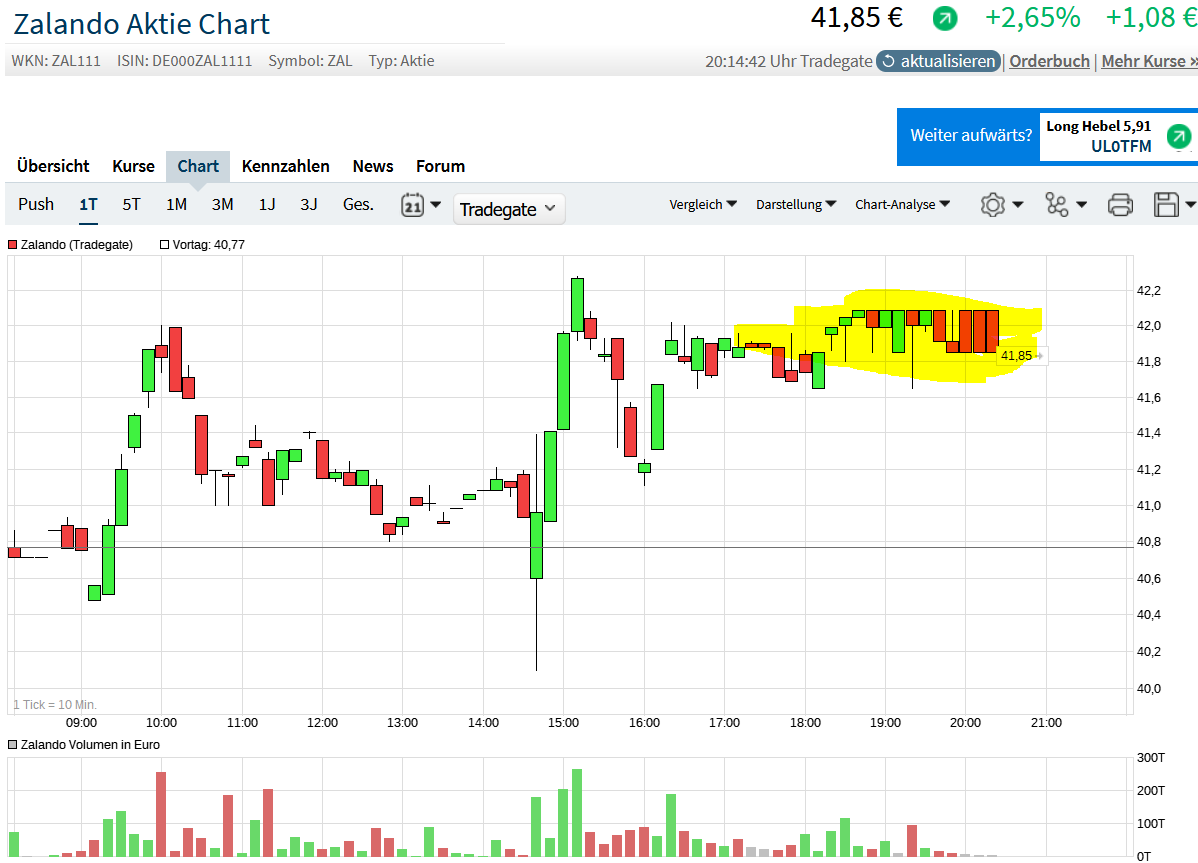
Task: Click the save floppy disk icon
Action: coord(1166,205)
